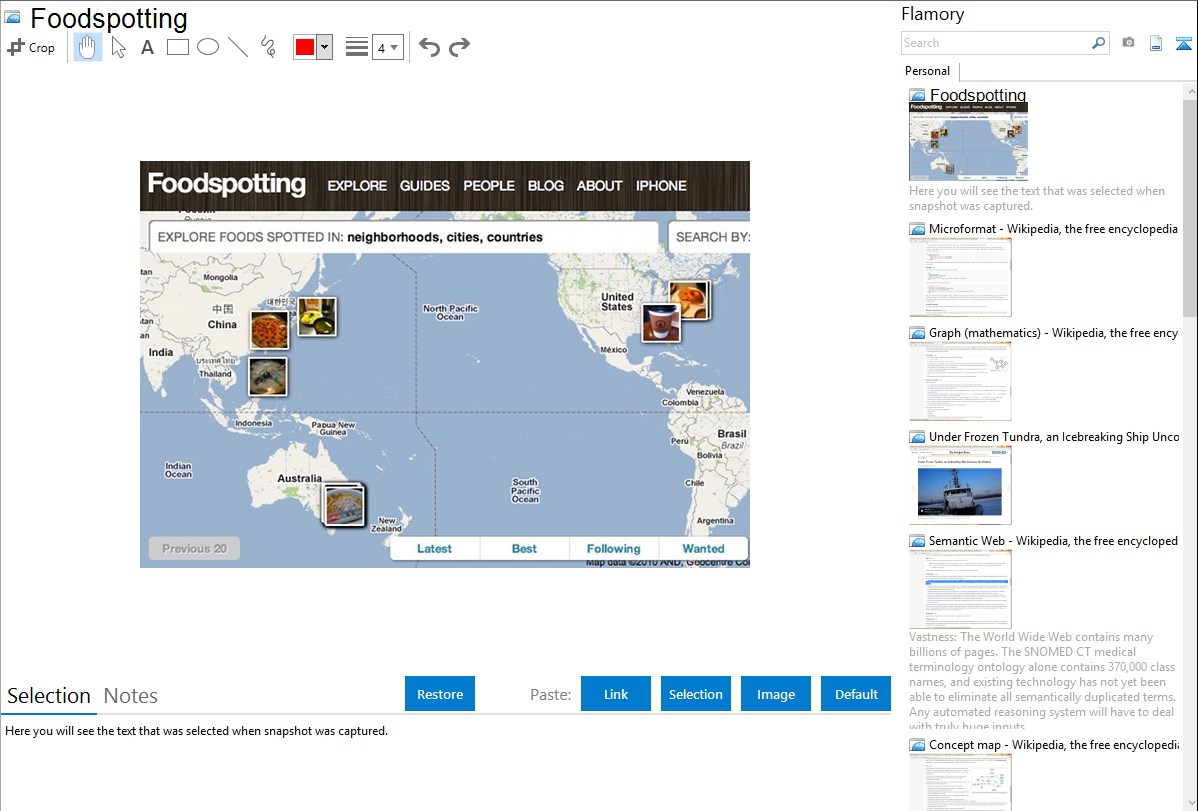Click the Under Frozen Tundra entry icon
This screenshot has height=811, width=1198.
click(917, 437)
